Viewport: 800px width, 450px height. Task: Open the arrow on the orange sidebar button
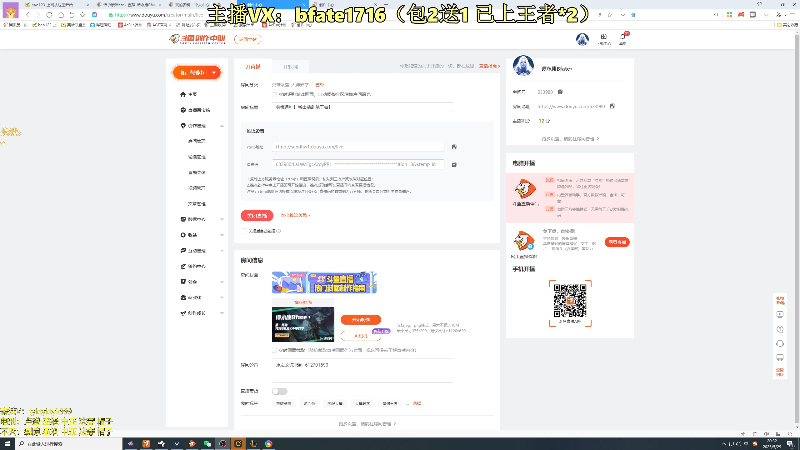point(214,73)
